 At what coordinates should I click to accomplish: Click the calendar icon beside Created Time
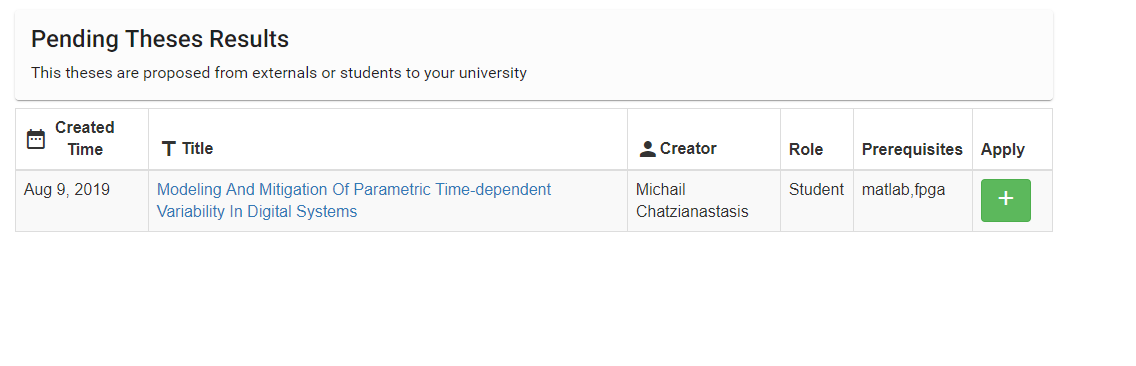click(x=36, y=139)
